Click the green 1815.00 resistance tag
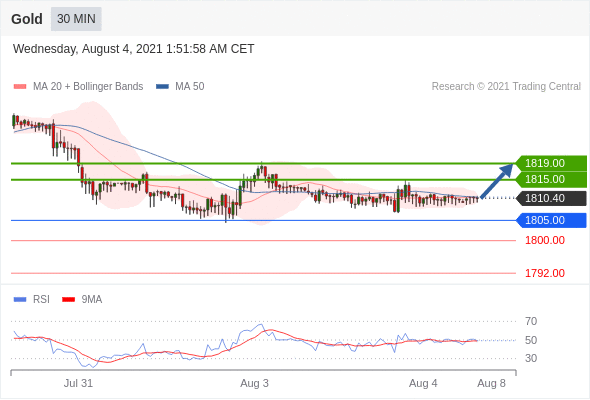This screenshot has width=590, height=400. point(551,179)
